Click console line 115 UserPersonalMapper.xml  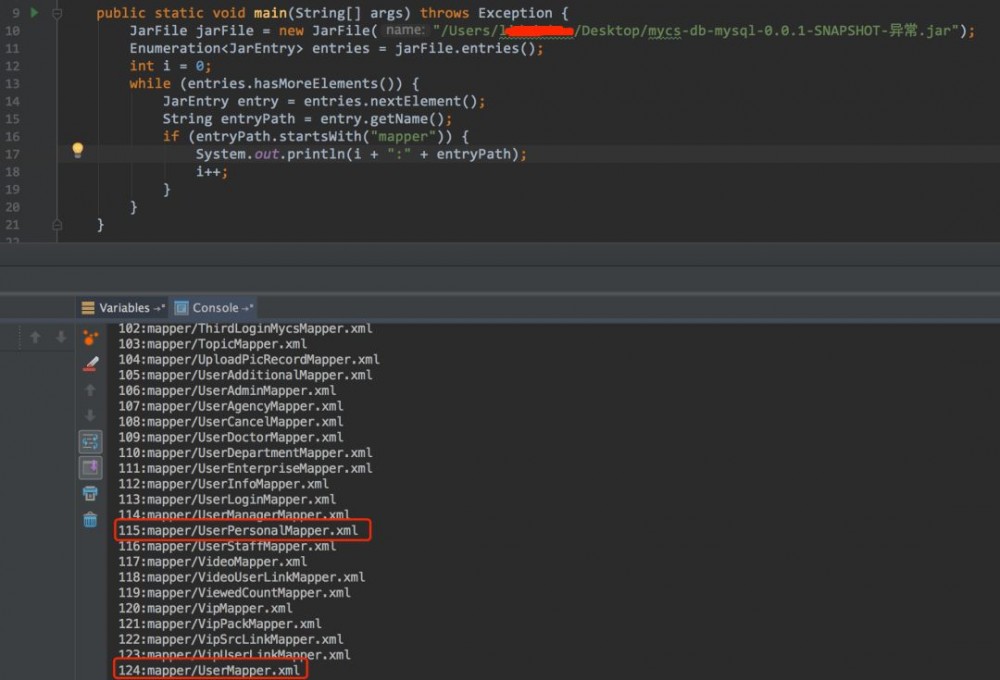pos(238,530)
